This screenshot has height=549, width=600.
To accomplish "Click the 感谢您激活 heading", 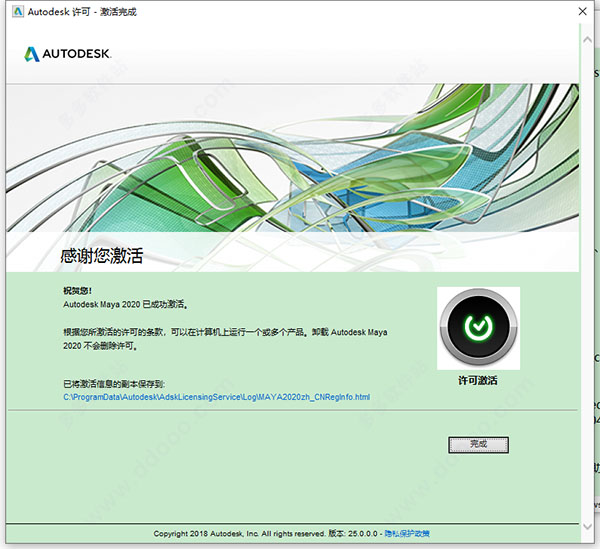I will tap(101, 256).
